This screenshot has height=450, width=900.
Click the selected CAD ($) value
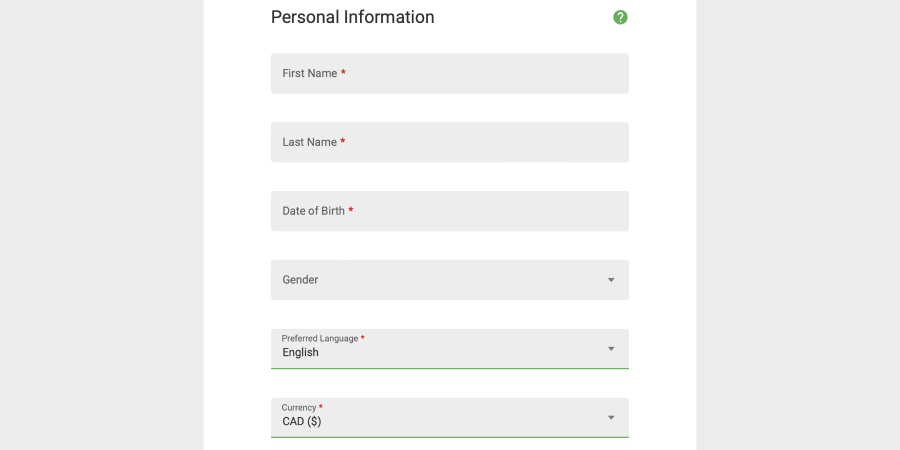(302, 421)
